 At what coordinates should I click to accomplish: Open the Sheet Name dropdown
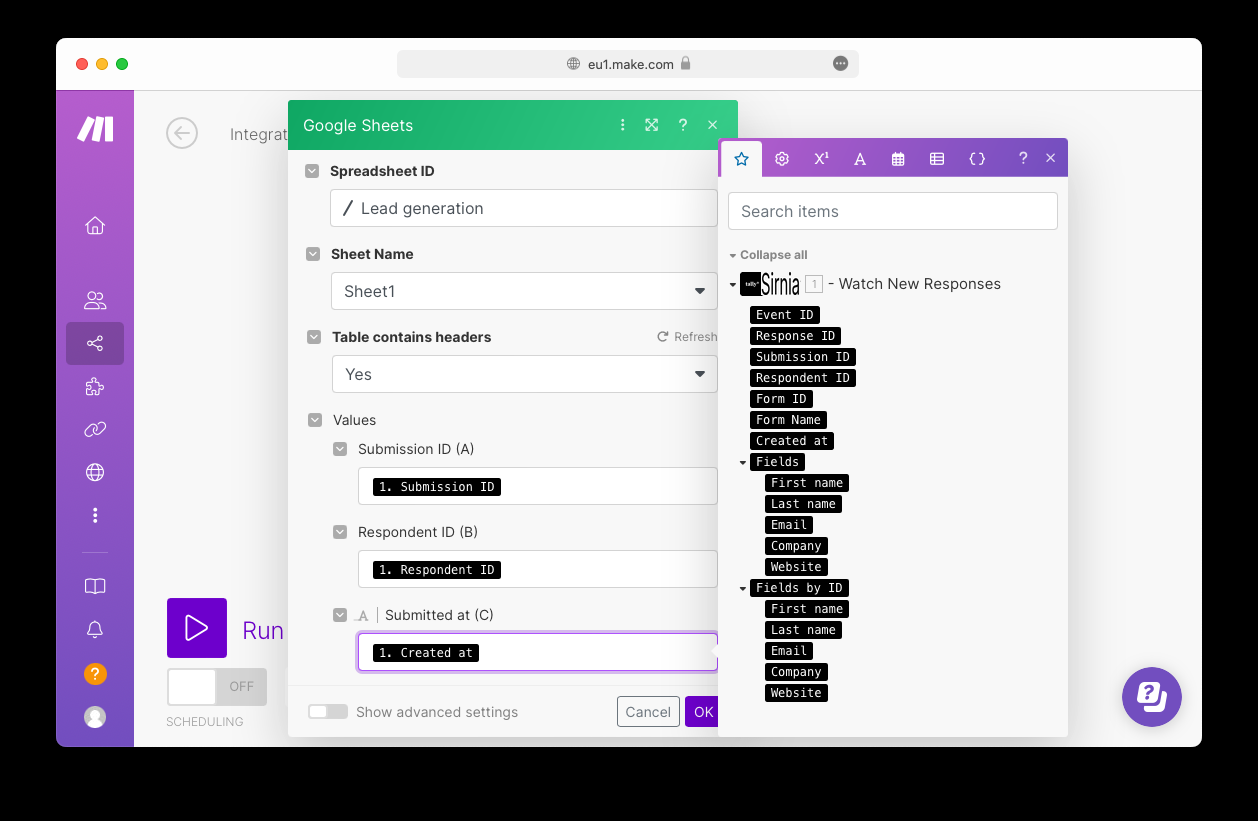(x=524, y=291)
